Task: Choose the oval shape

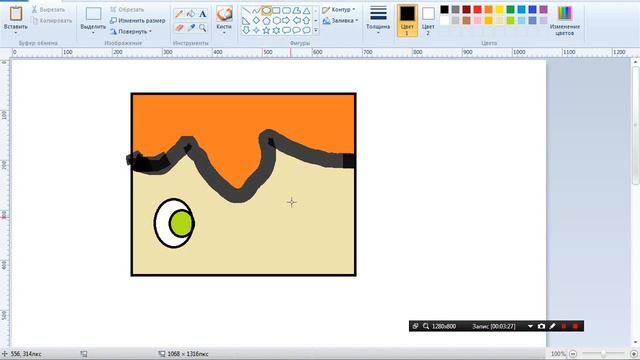Action: [x=267, y=11]
